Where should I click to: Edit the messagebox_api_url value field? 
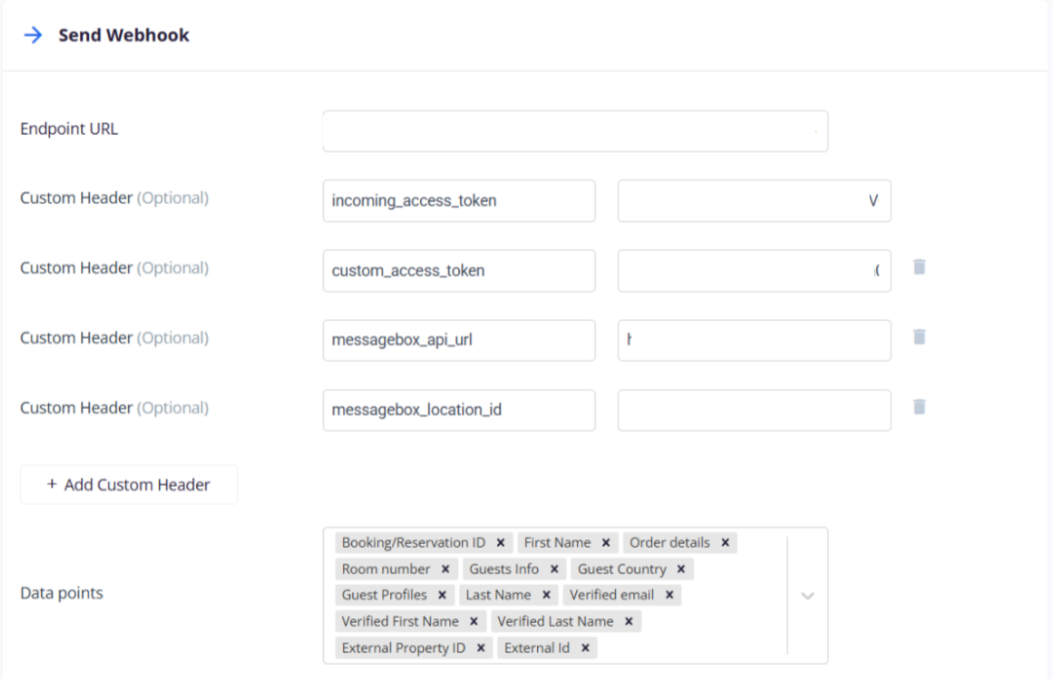pyautogui.click(x=755, y=341)
